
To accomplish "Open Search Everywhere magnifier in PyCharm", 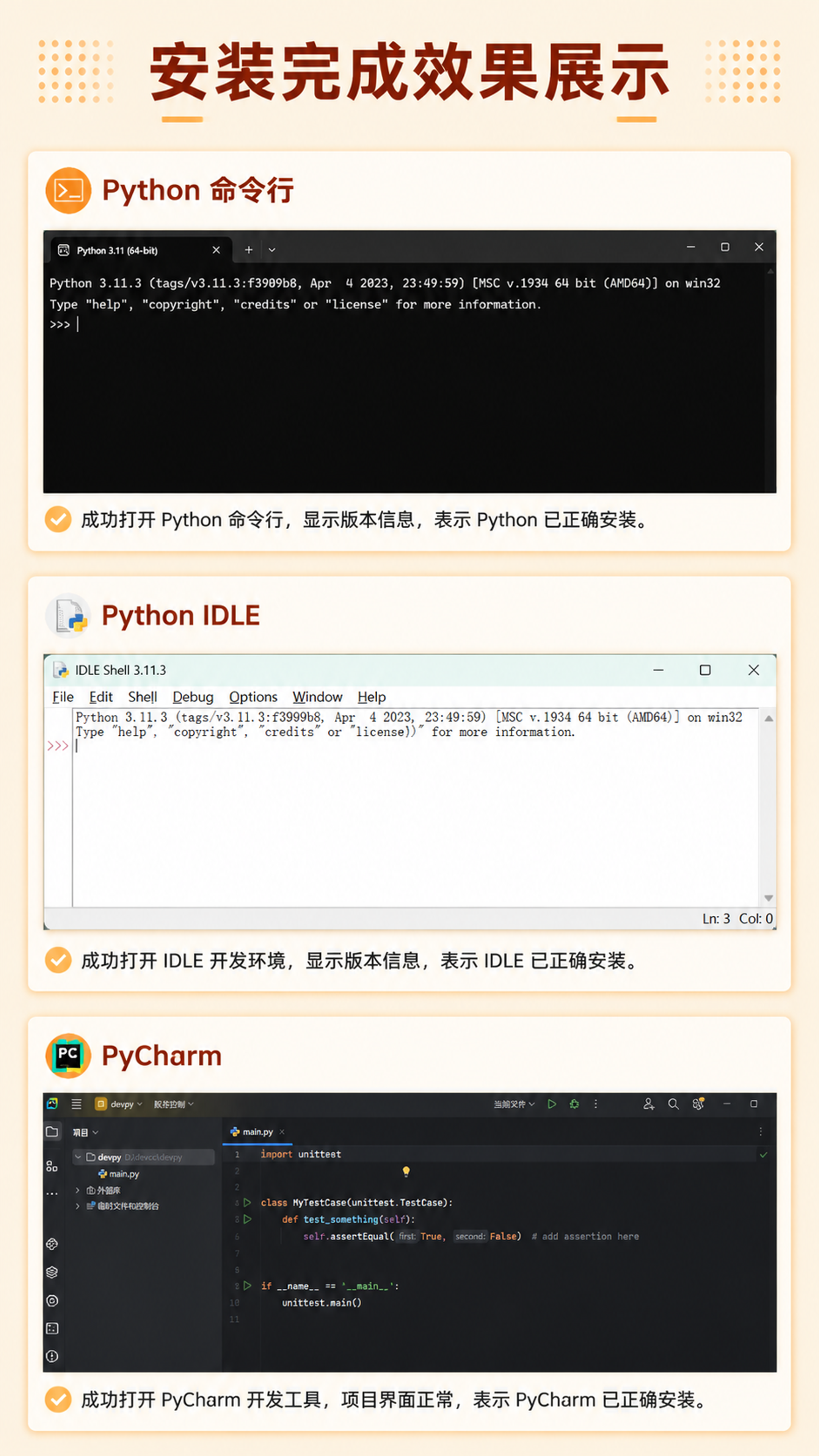I will tap(673, 1105).
